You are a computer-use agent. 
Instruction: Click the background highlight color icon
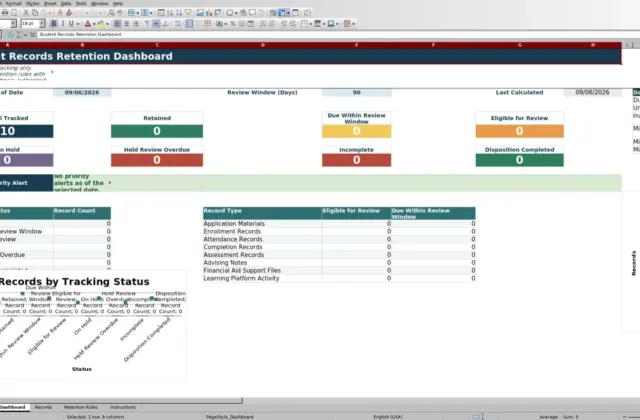point(100,24)
